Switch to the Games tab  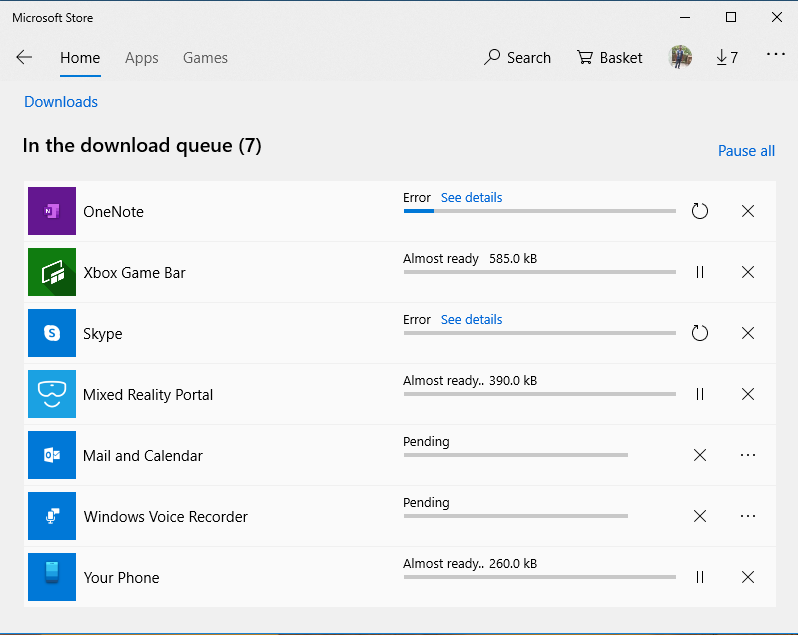pos(205,58)
